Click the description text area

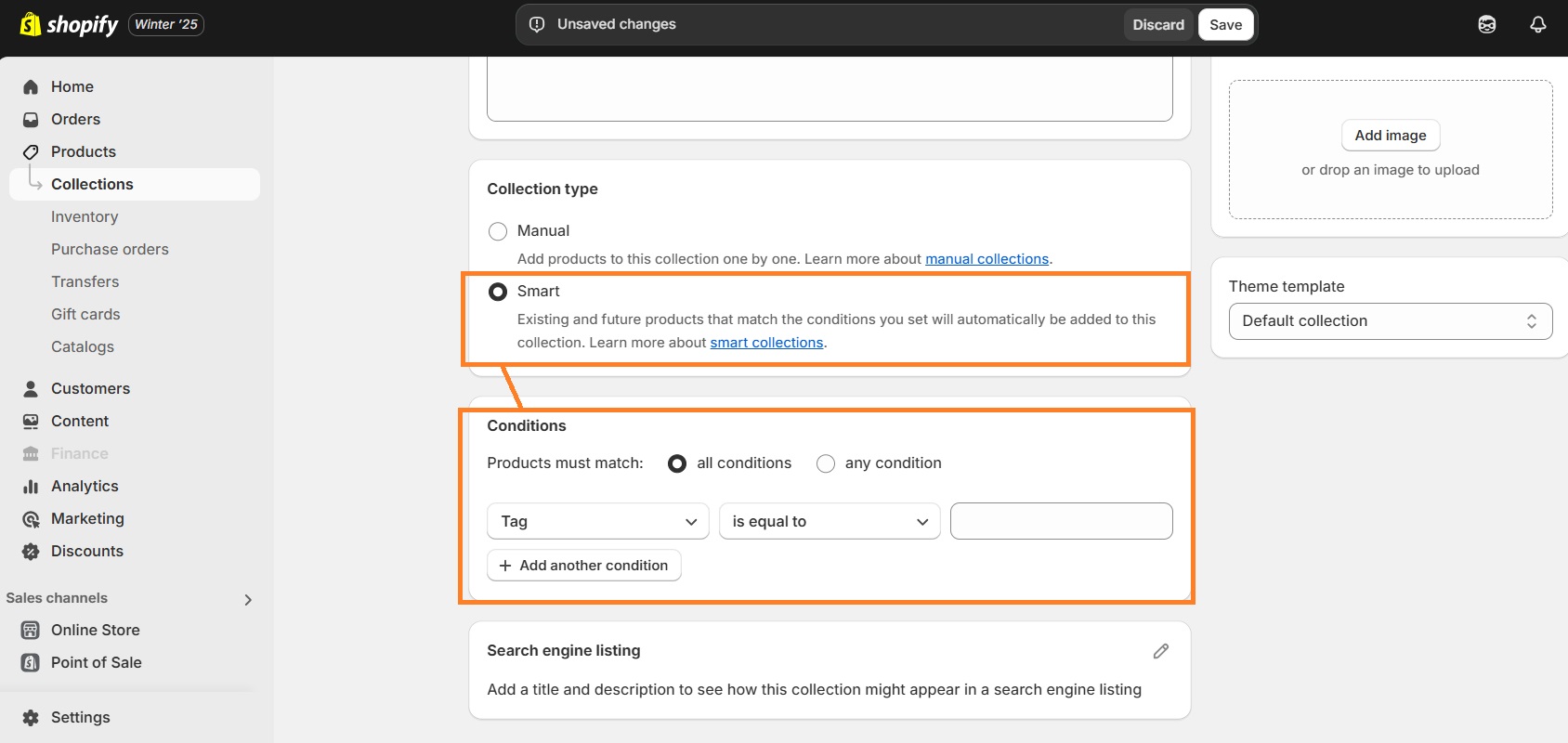click(830, 89)
